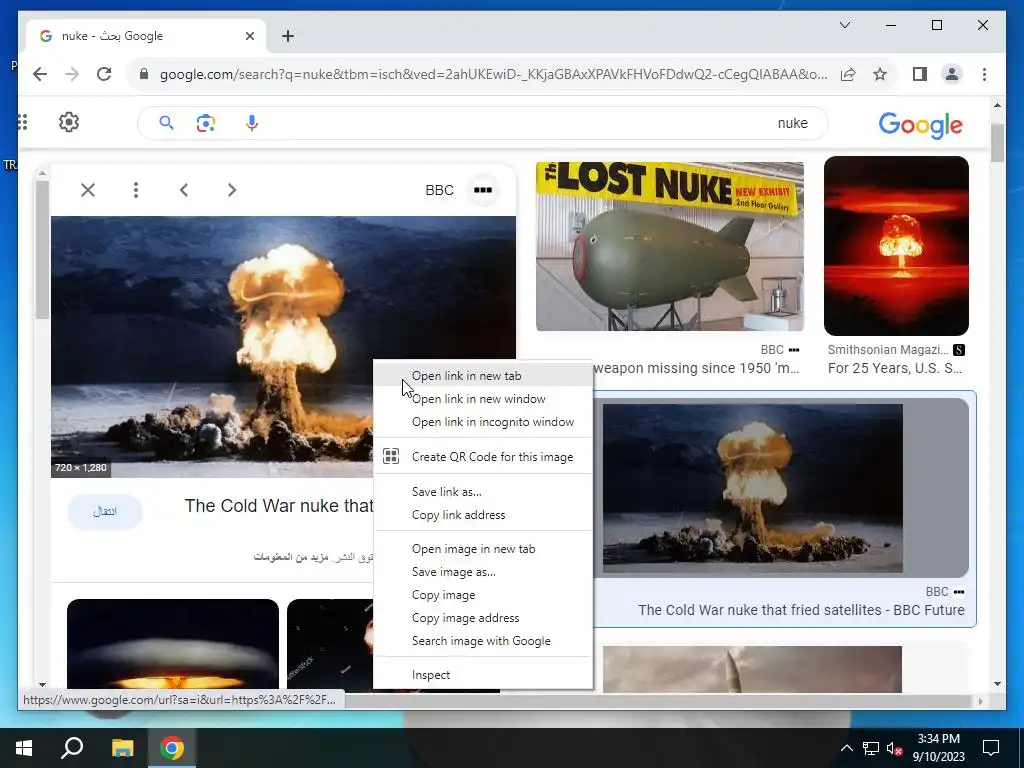The image size is (1024, 768).
Task: Select Copy image address
Action: [483, 618]
